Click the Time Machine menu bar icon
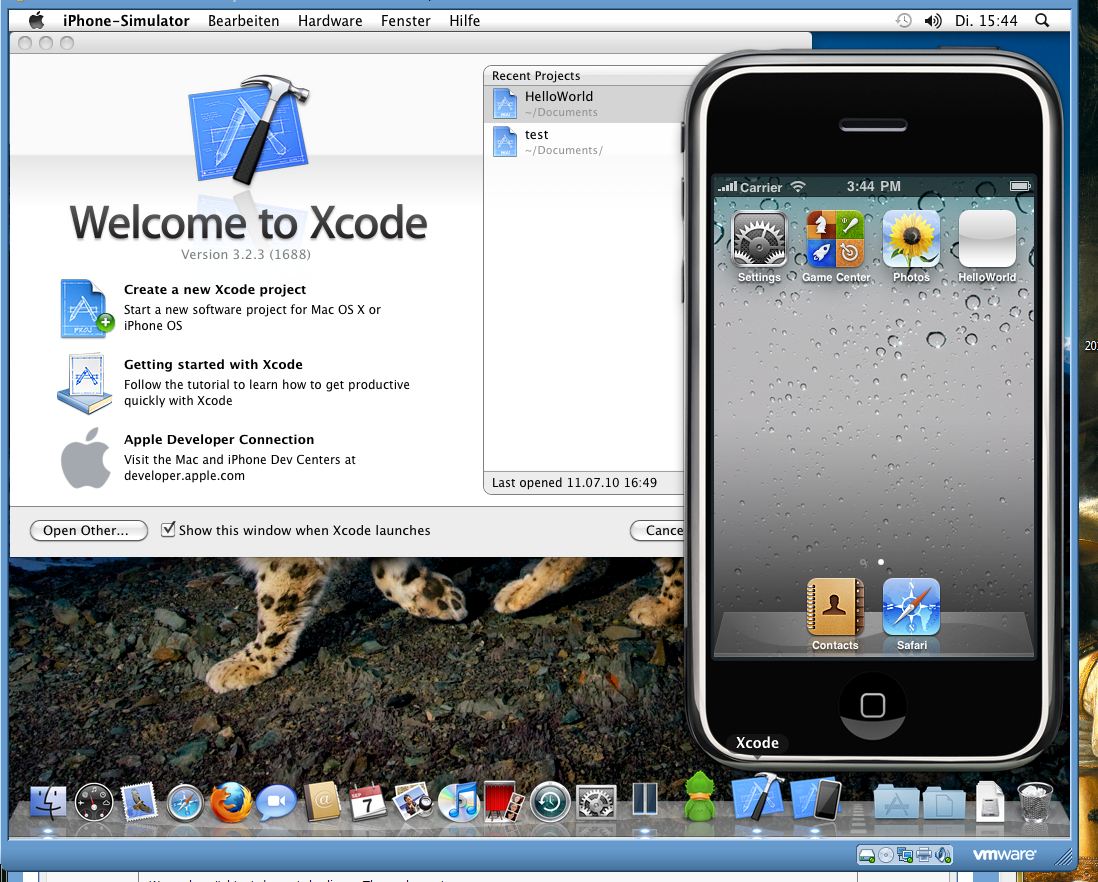The height and width of the screenshot is (882, 1098). pos(904,20)
